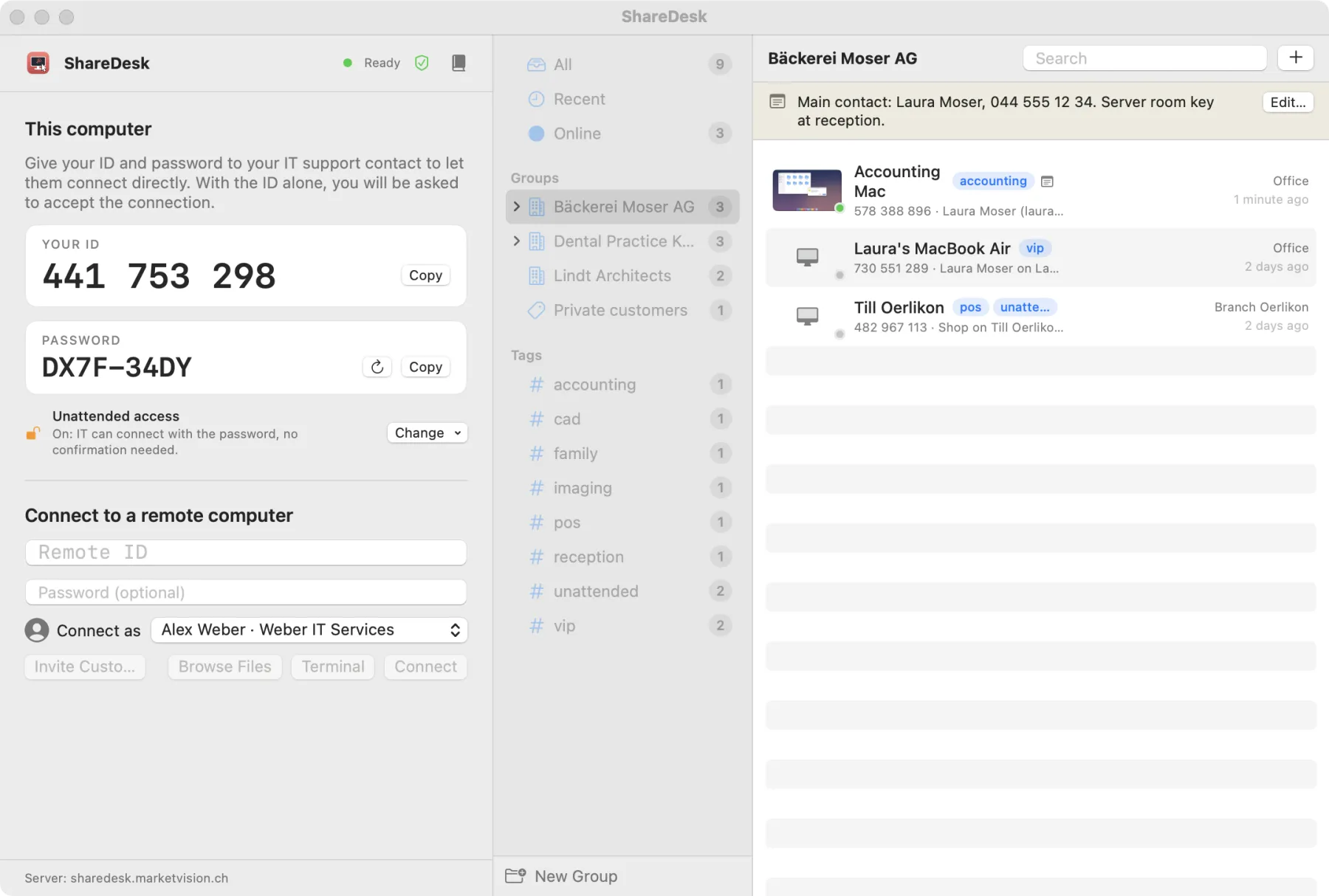Click the Connect as user avatar icon
Screen dimensions: 1329x896
coord(37,630)
